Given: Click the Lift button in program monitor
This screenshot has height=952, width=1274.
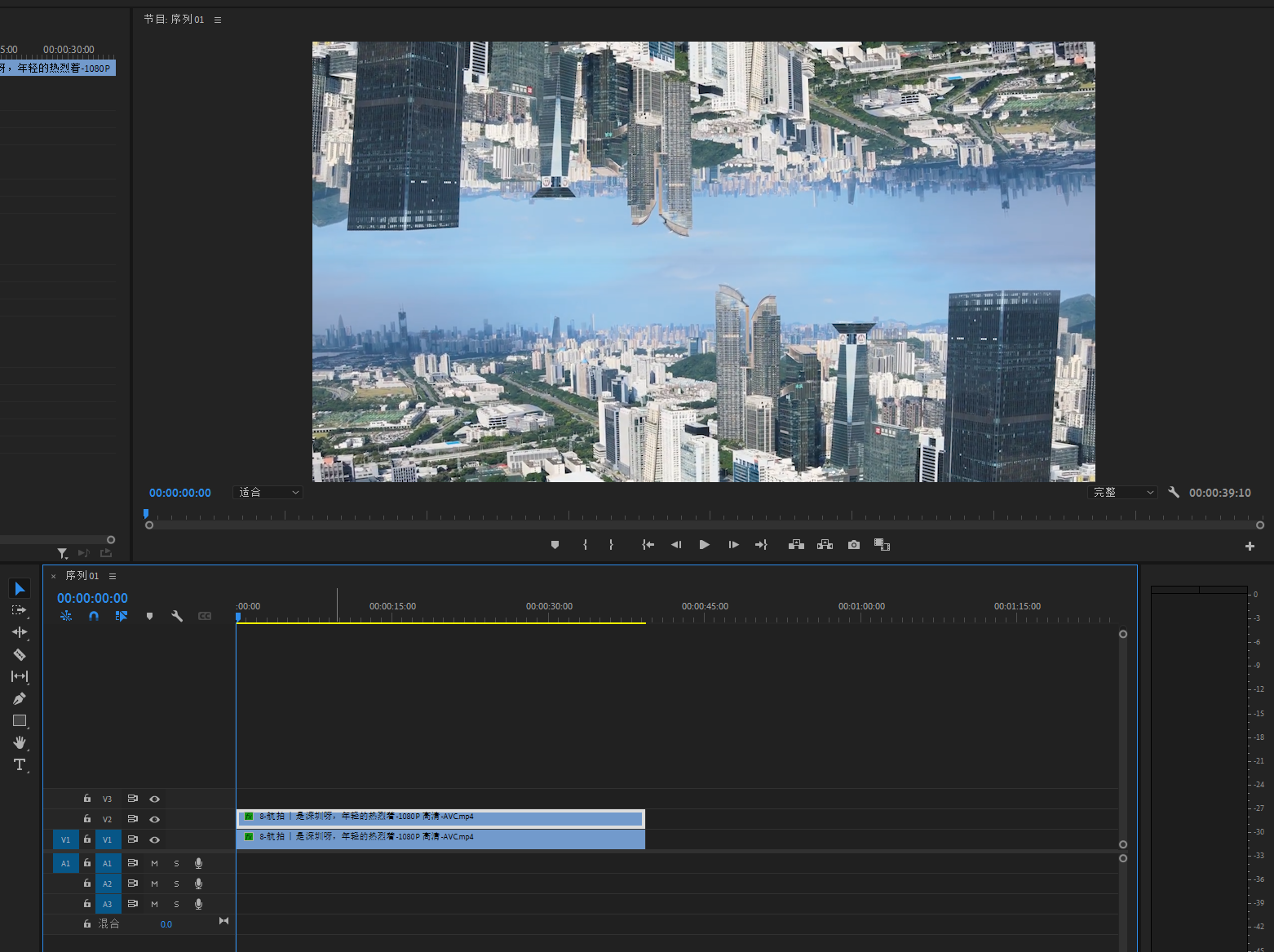Looking at the screenshot, I should [796, 545].
